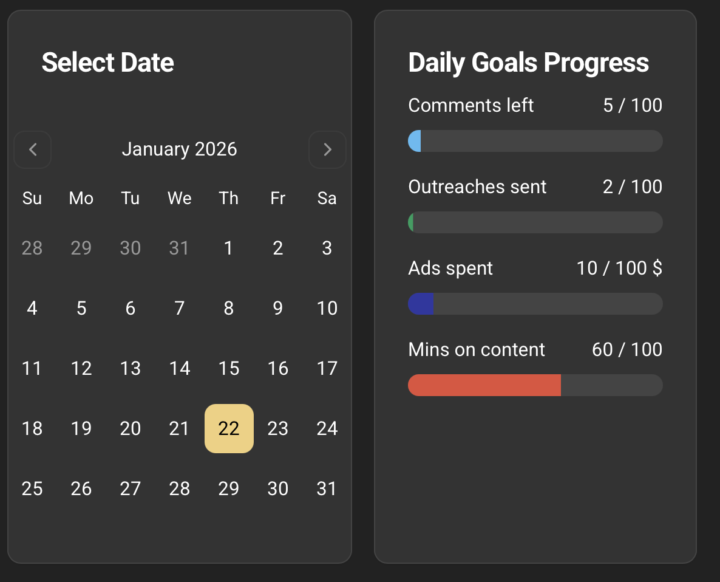720x582 pixels.
Task: Select December 28 from previous month
Action: (x=32, y=248)
